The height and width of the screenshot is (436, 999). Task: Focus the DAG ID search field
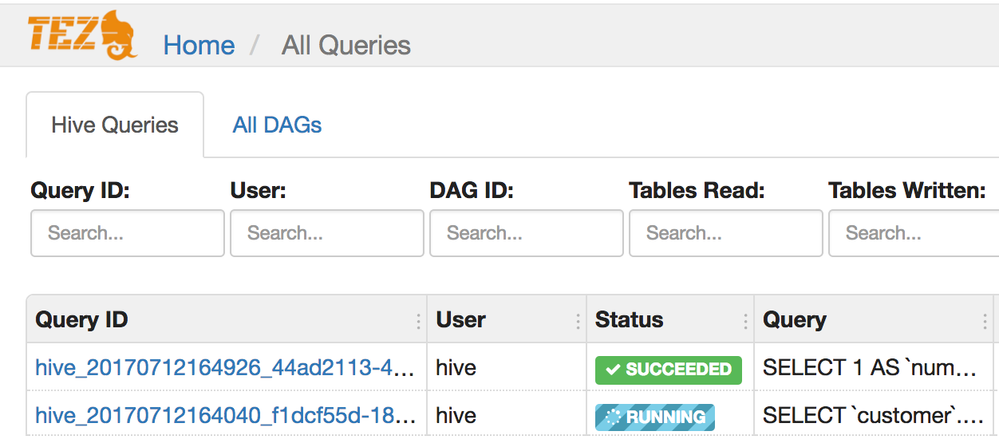point(526,233)
